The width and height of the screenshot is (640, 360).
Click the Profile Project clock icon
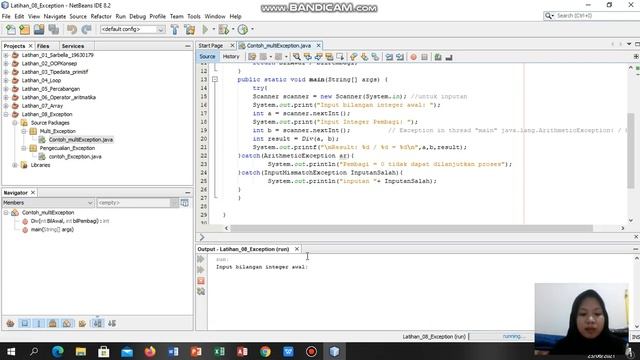(x=243, y=29)
